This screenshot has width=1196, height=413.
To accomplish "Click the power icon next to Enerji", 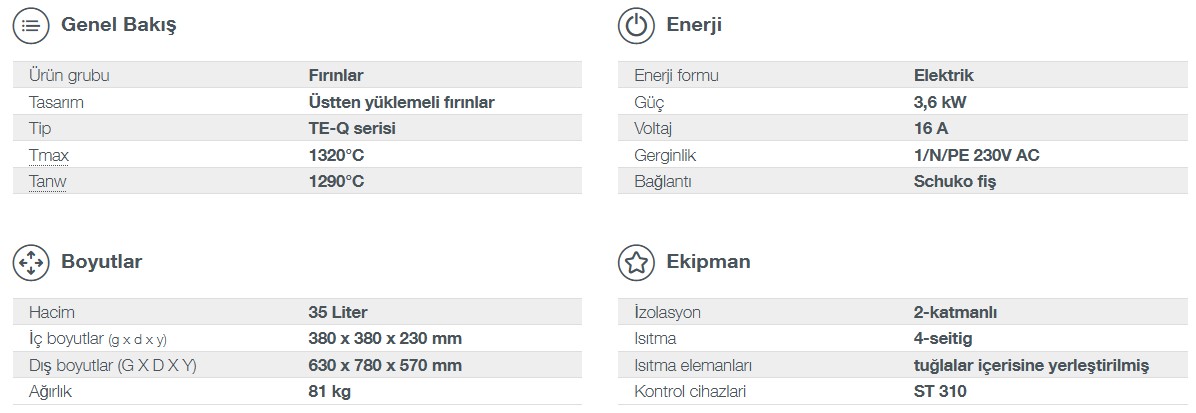I will pyautogui.click(x=636, y=25).
